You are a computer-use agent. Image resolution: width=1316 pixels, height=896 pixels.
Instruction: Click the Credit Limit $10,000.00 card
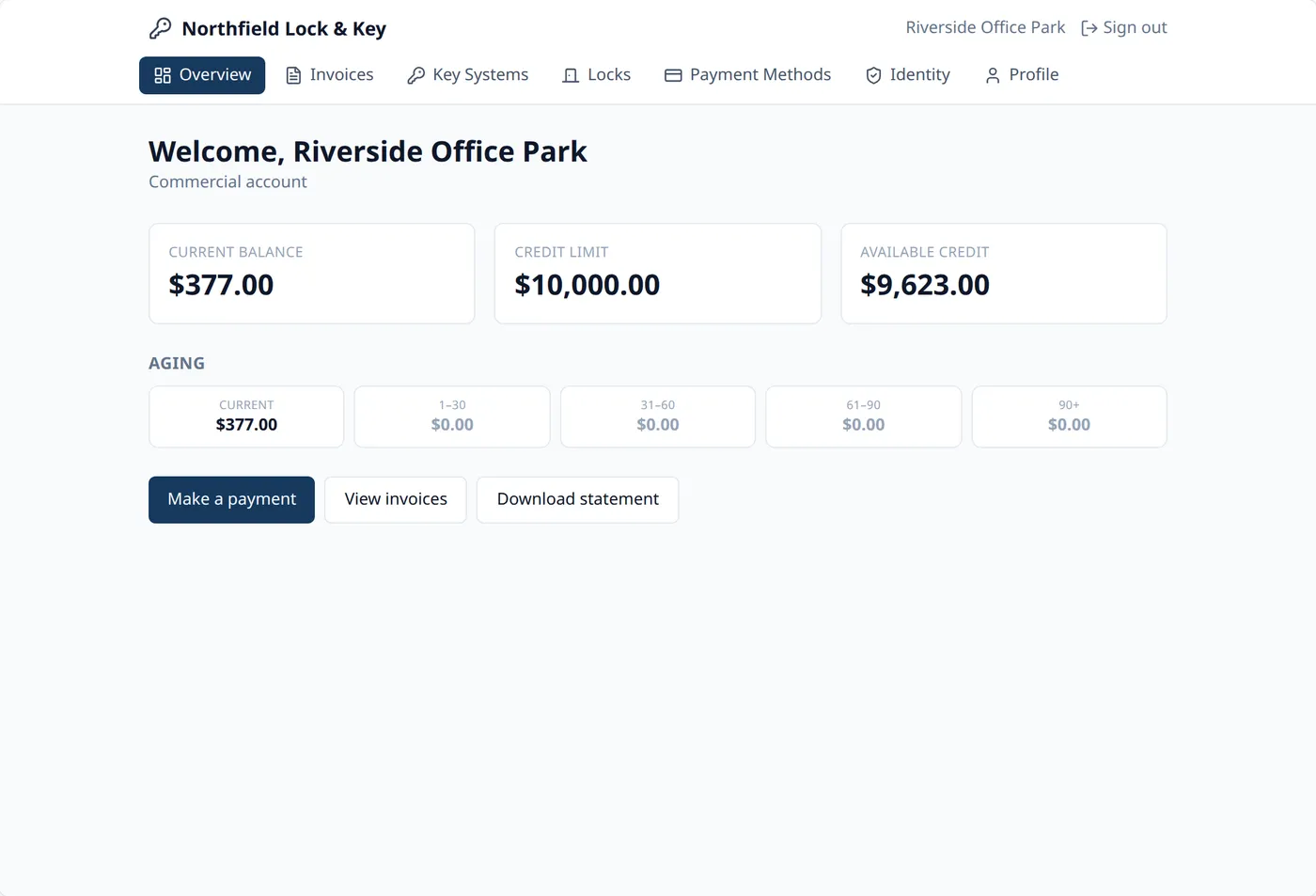pyautogui.click(x=658, y=274)
